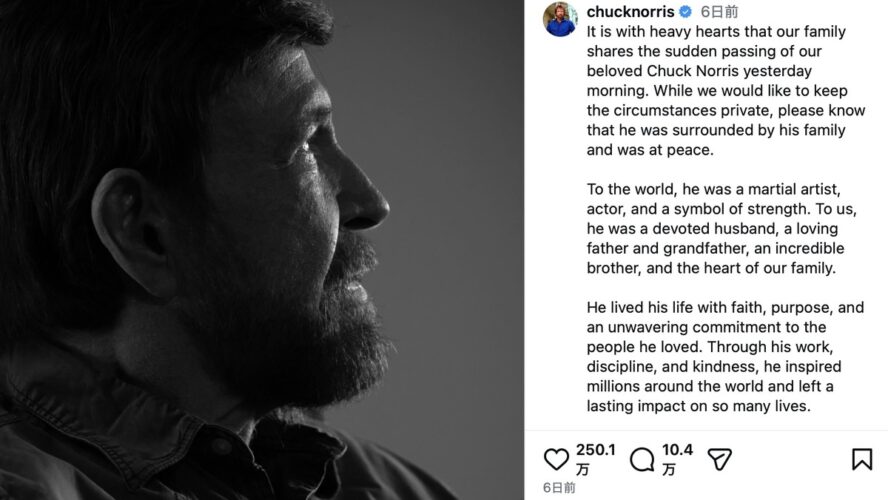Click the 6日前 timestamp next to username
888x500 pixels.
pyautogui.click(x=718, y=13)
